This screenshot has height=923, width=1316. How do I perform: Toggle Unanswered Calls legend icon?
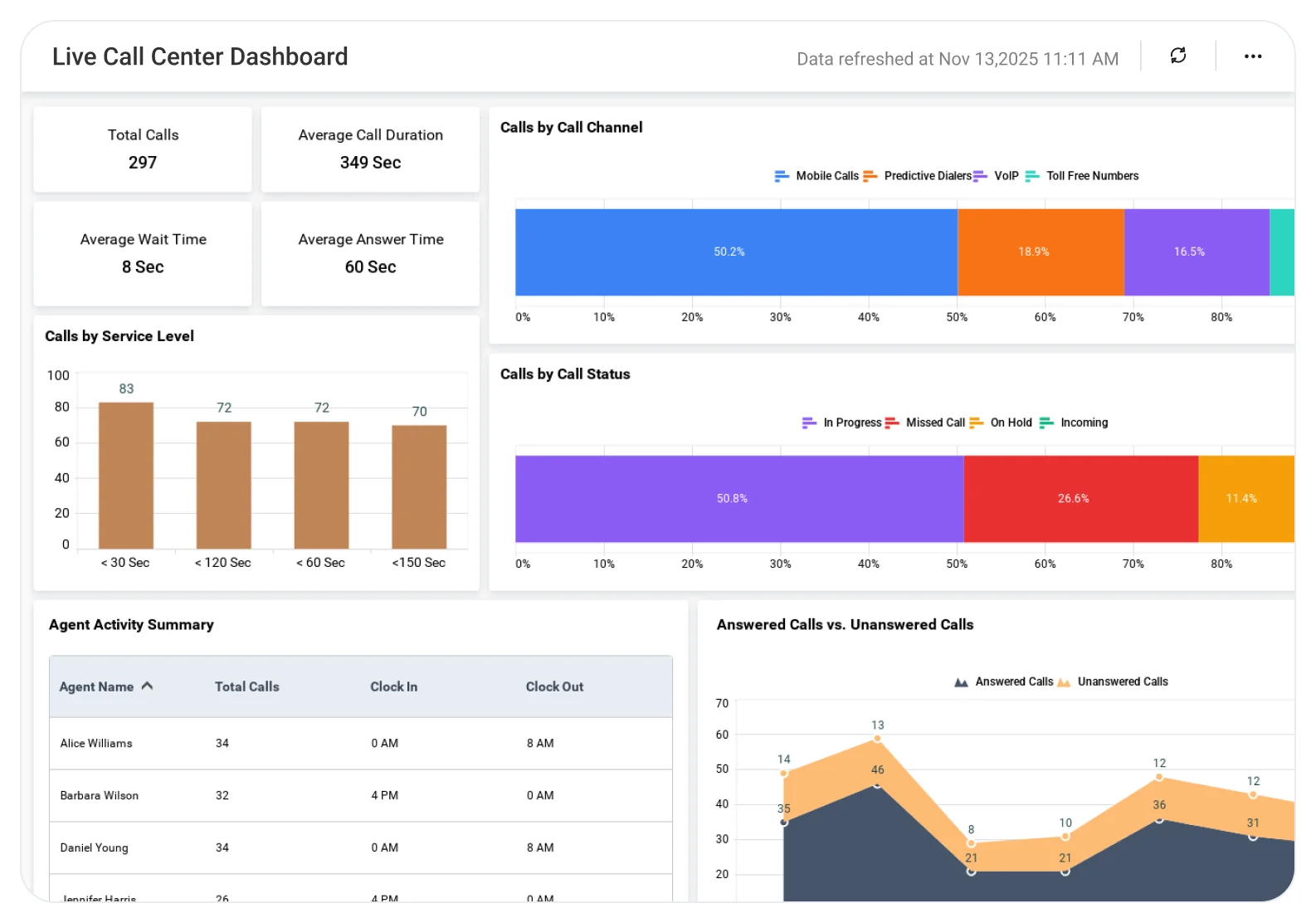click(x=1064, y=682)
